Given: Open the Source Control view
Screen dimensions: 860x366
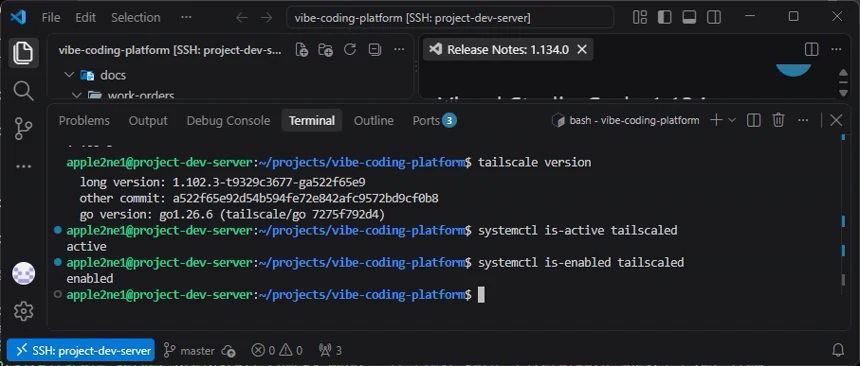Looking at the screenshot, I should (23, 128).
